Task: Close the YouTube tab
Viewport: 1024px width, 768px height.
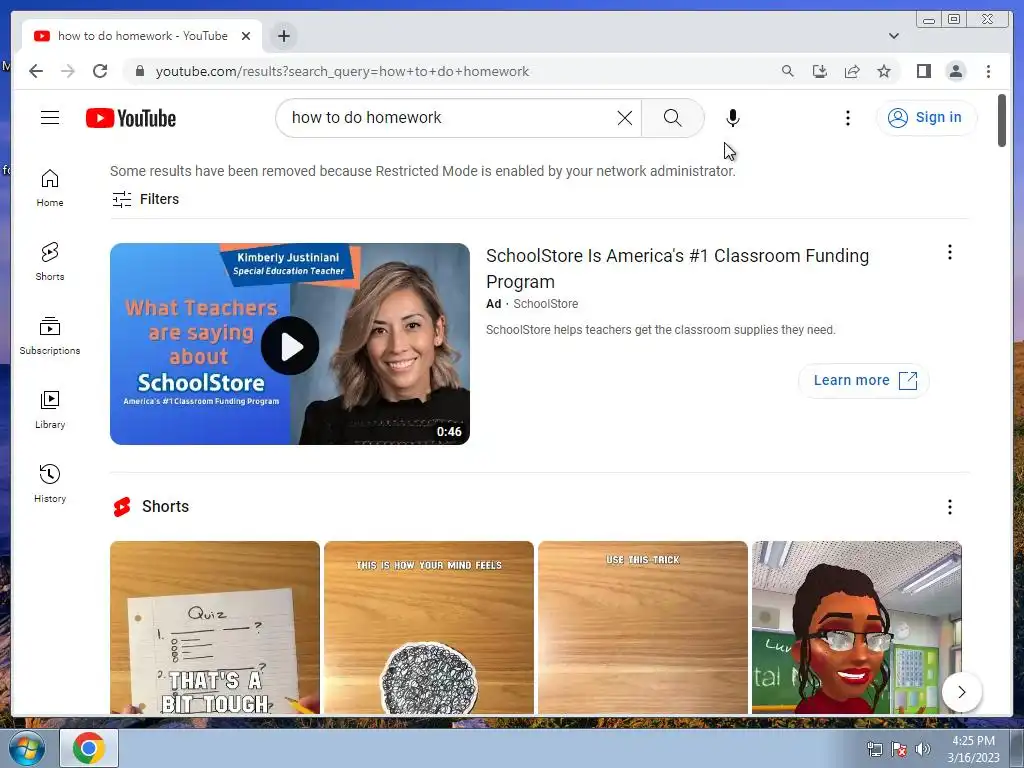Action: tap(246, 36)
